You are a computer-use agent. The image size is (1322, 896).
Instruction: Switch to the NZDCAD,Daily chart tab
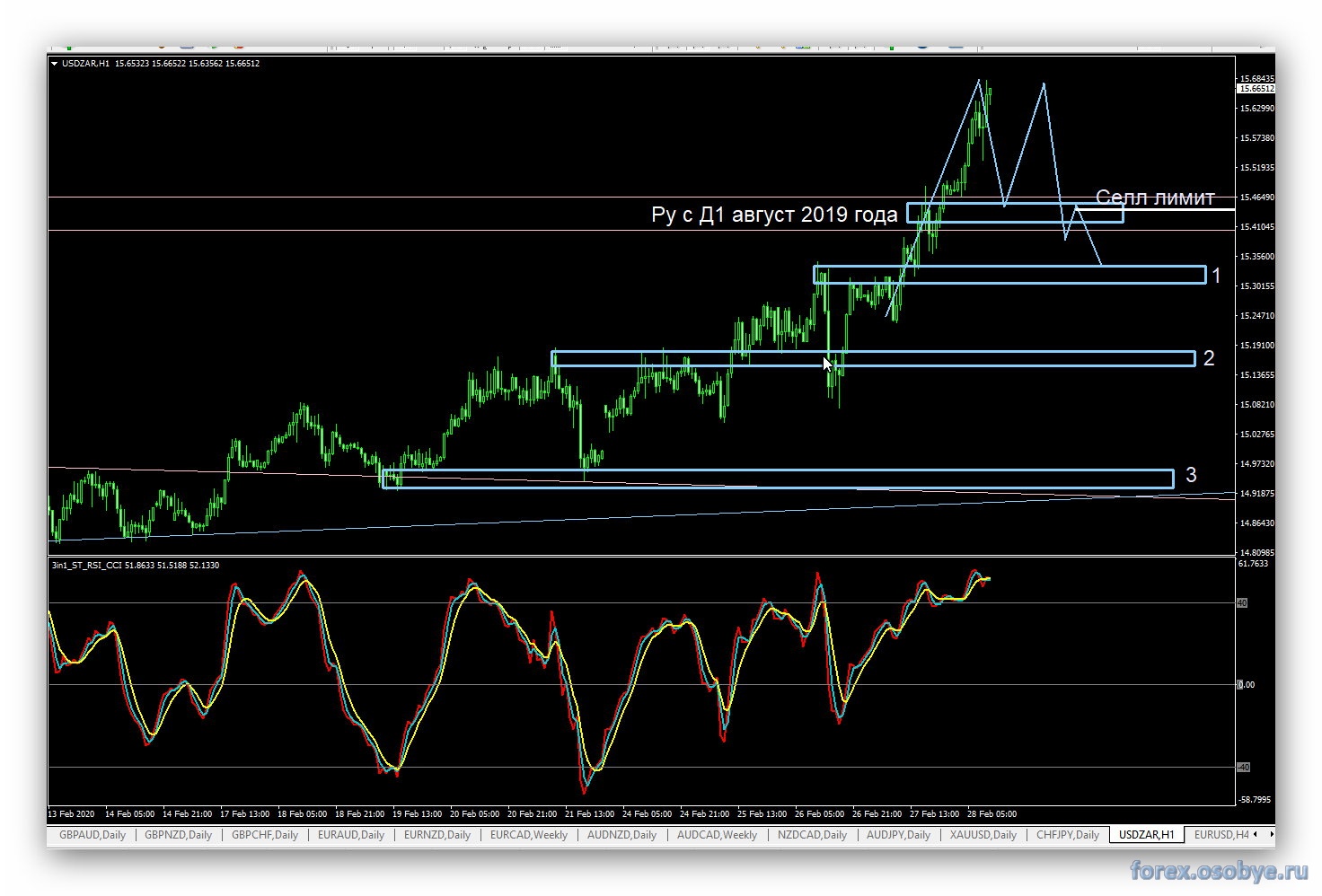tap(812, 834)
